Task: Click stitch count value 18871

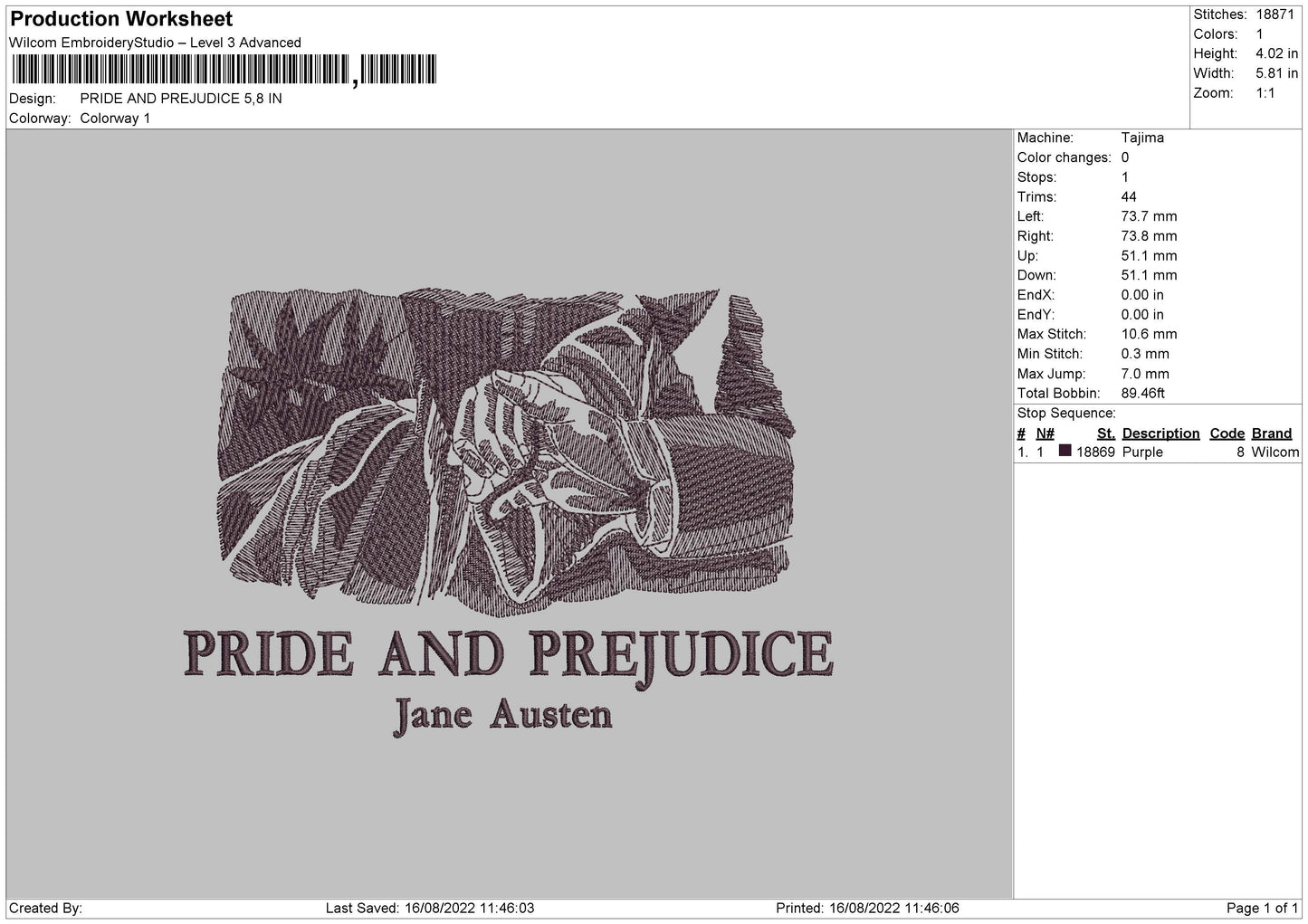Action: pos(1275,14)
